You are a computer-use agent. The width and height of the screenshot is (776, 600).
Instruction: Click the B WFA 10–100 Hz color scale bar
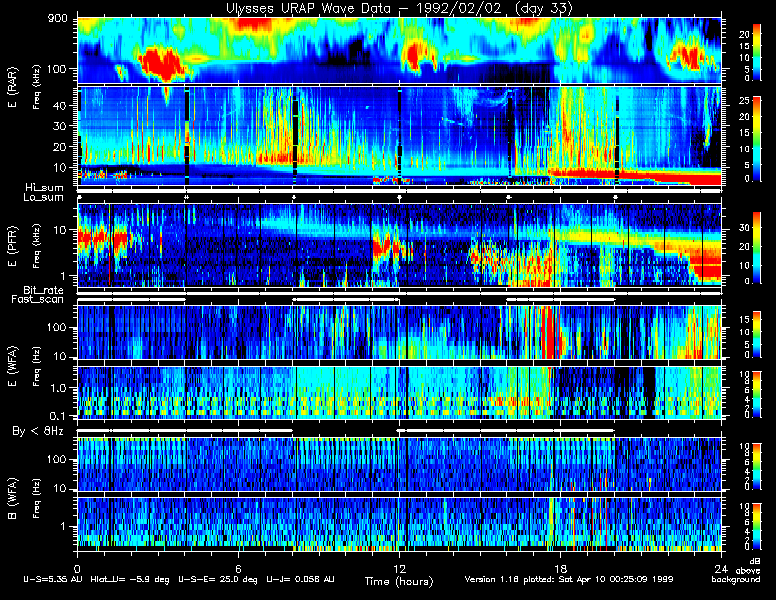[x=757, y=466]
